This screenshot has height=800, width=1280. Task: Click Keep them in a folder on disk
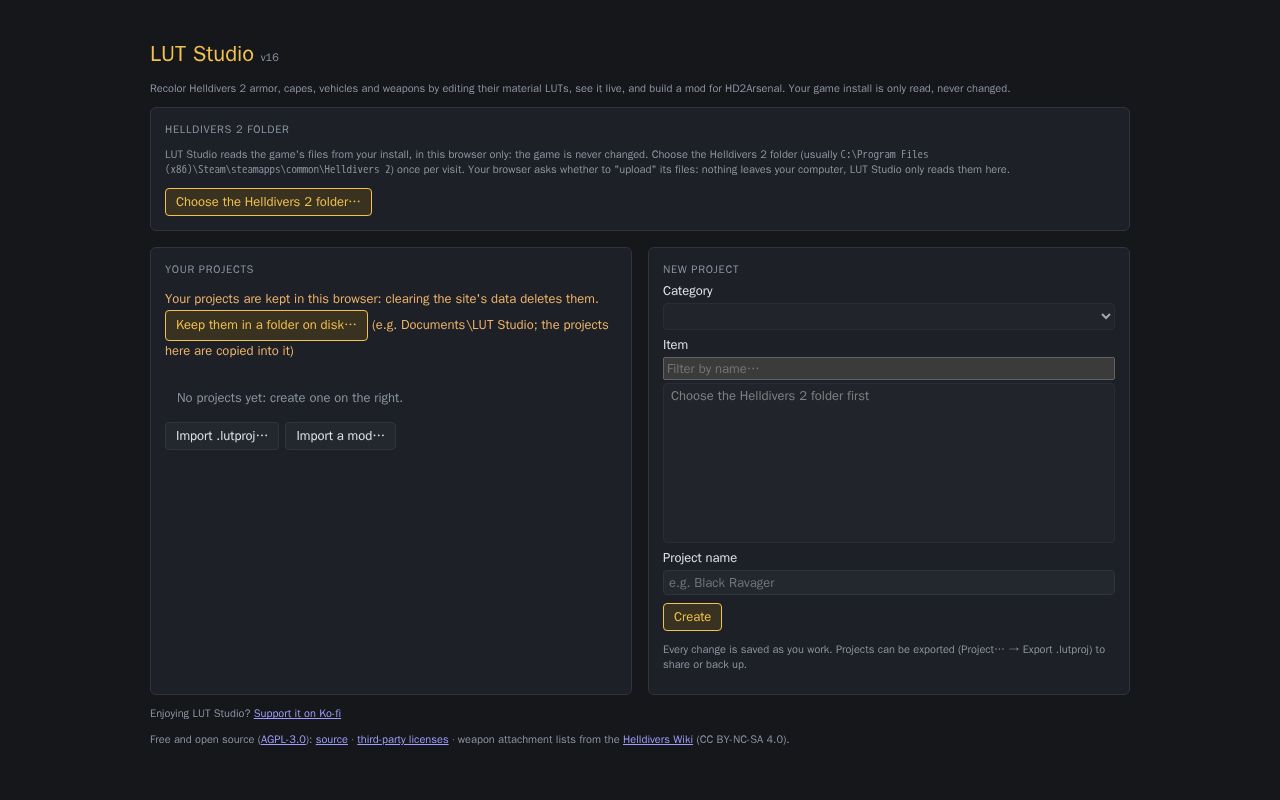266,325
